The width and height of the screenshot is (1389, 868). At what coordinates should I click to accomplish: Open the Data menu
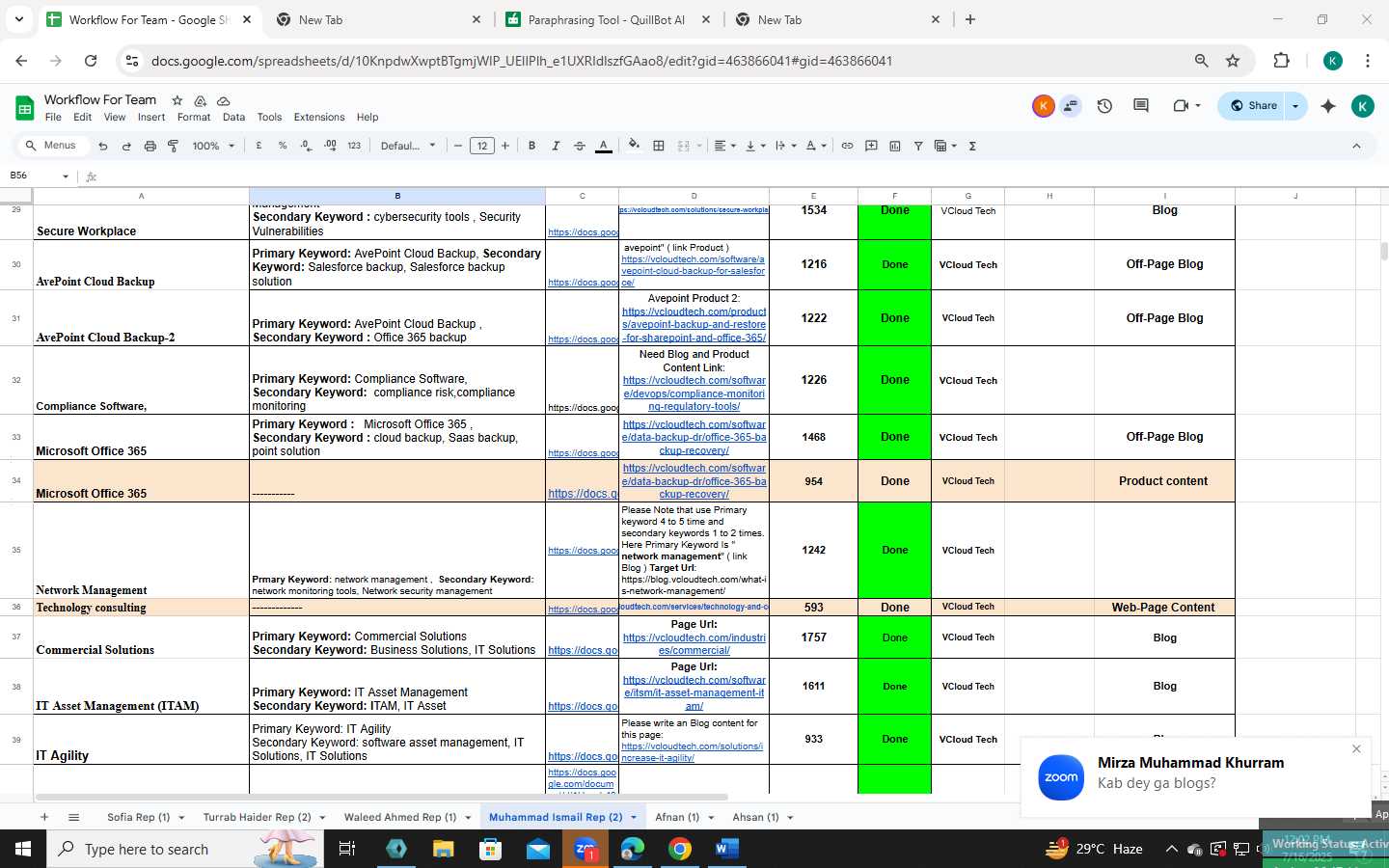tap(233, 118)
